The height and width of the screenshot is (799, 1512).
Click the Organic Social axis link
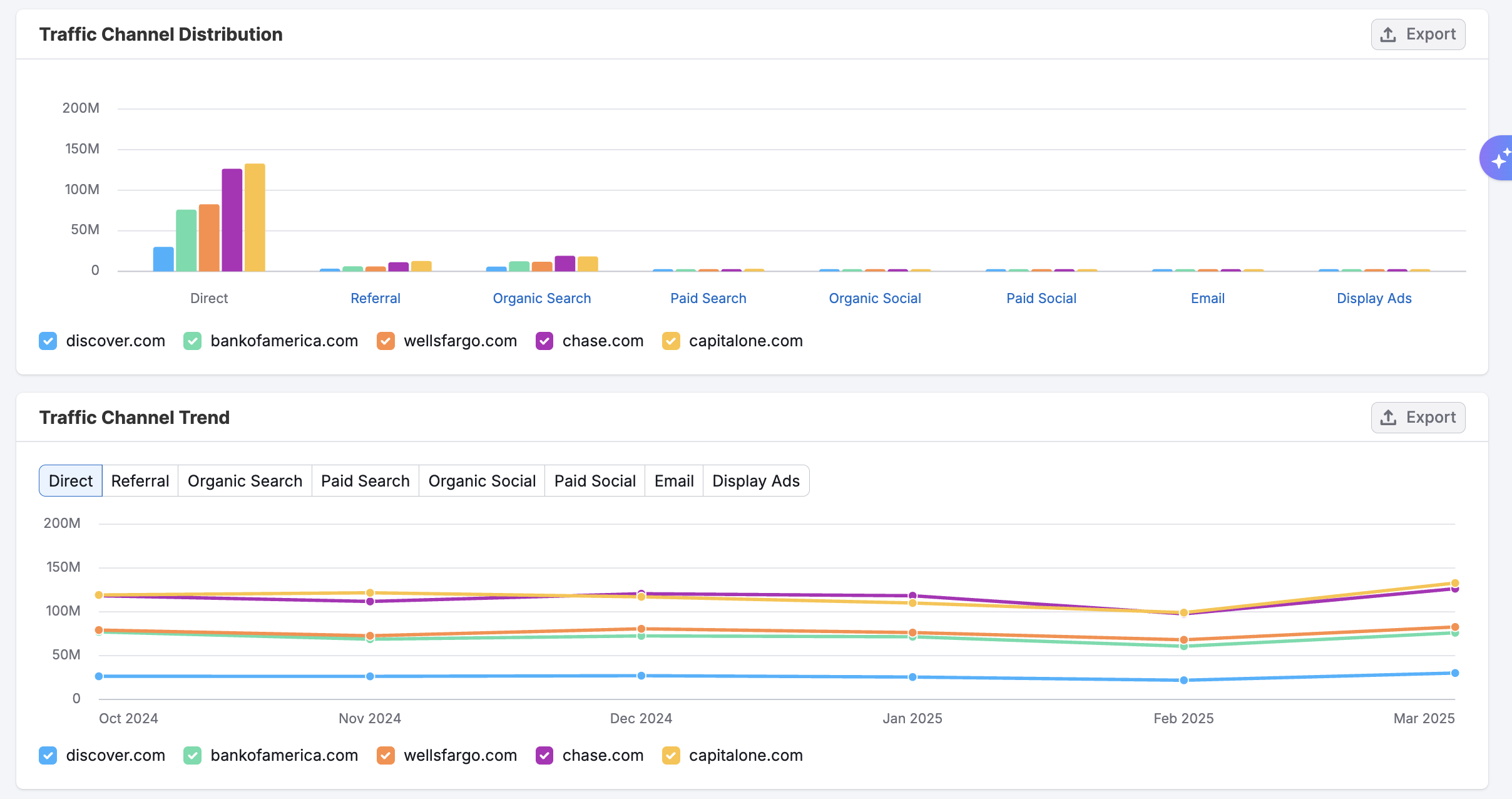[x=874, y=299]
